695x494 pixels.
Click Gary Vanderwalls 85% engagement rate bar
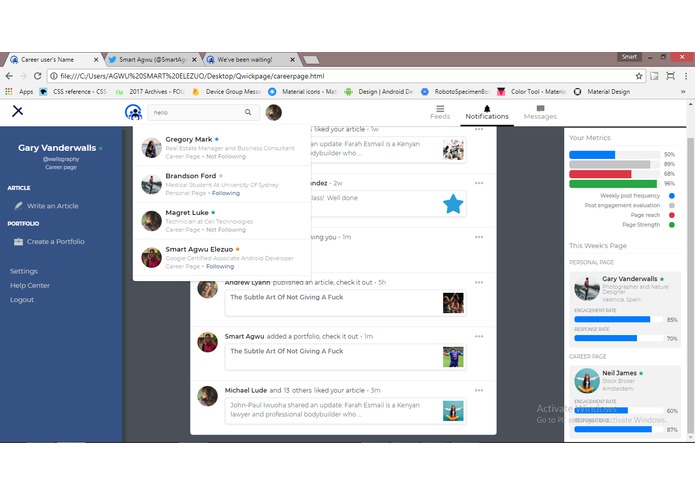tap(612, 319)
